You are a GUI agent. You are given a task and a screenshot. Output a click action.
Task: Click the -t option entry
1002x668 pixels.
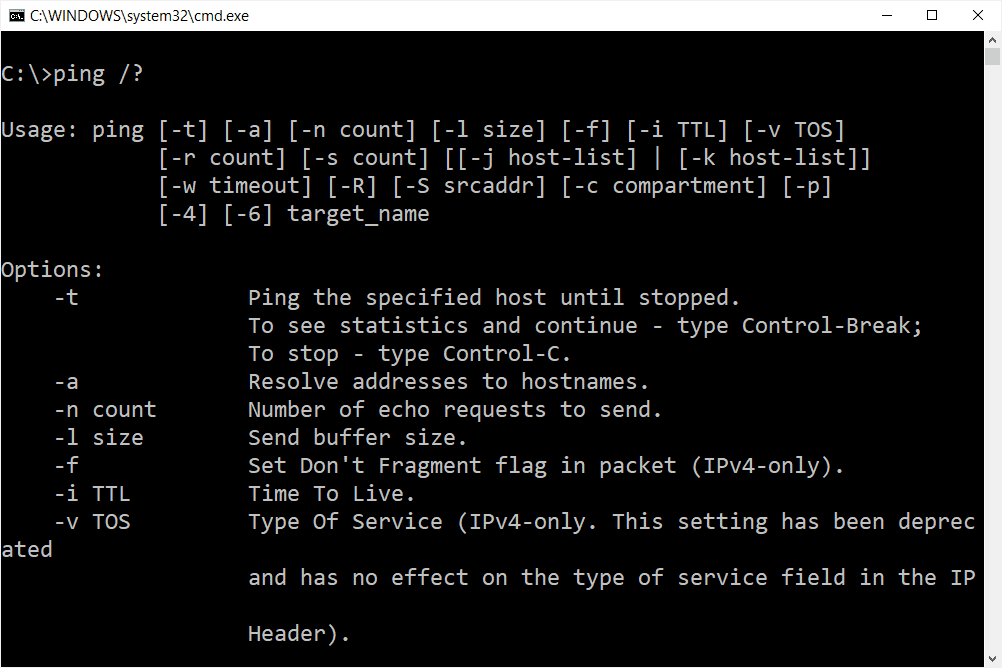[x=66, y=297]
